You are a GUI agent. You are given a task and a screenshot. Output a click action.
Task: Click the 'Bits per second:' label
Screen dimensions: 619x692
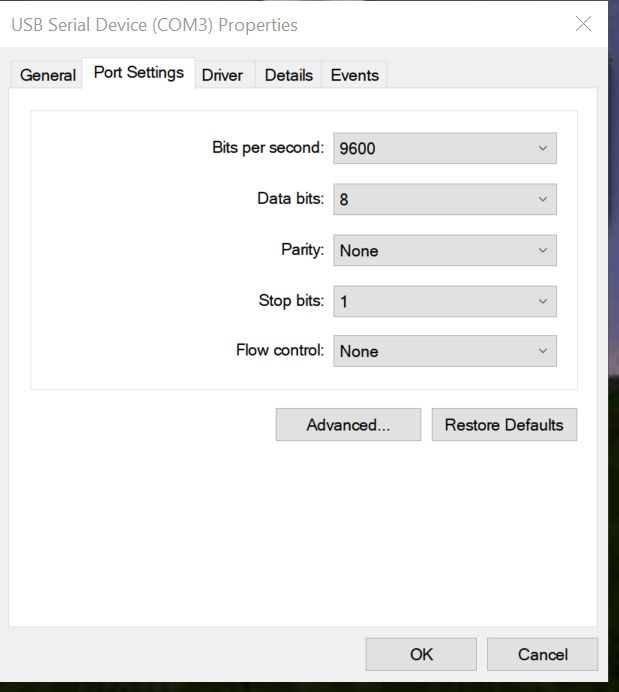click(x=268, y=147)
